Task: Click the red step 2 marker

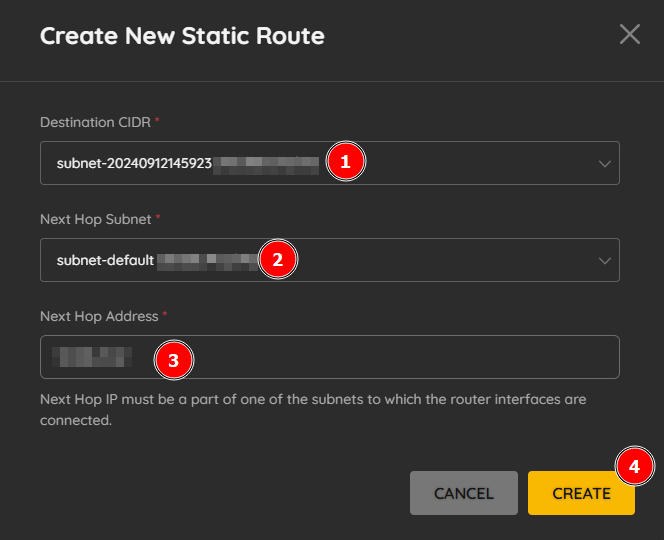Action: coord(278,259)
